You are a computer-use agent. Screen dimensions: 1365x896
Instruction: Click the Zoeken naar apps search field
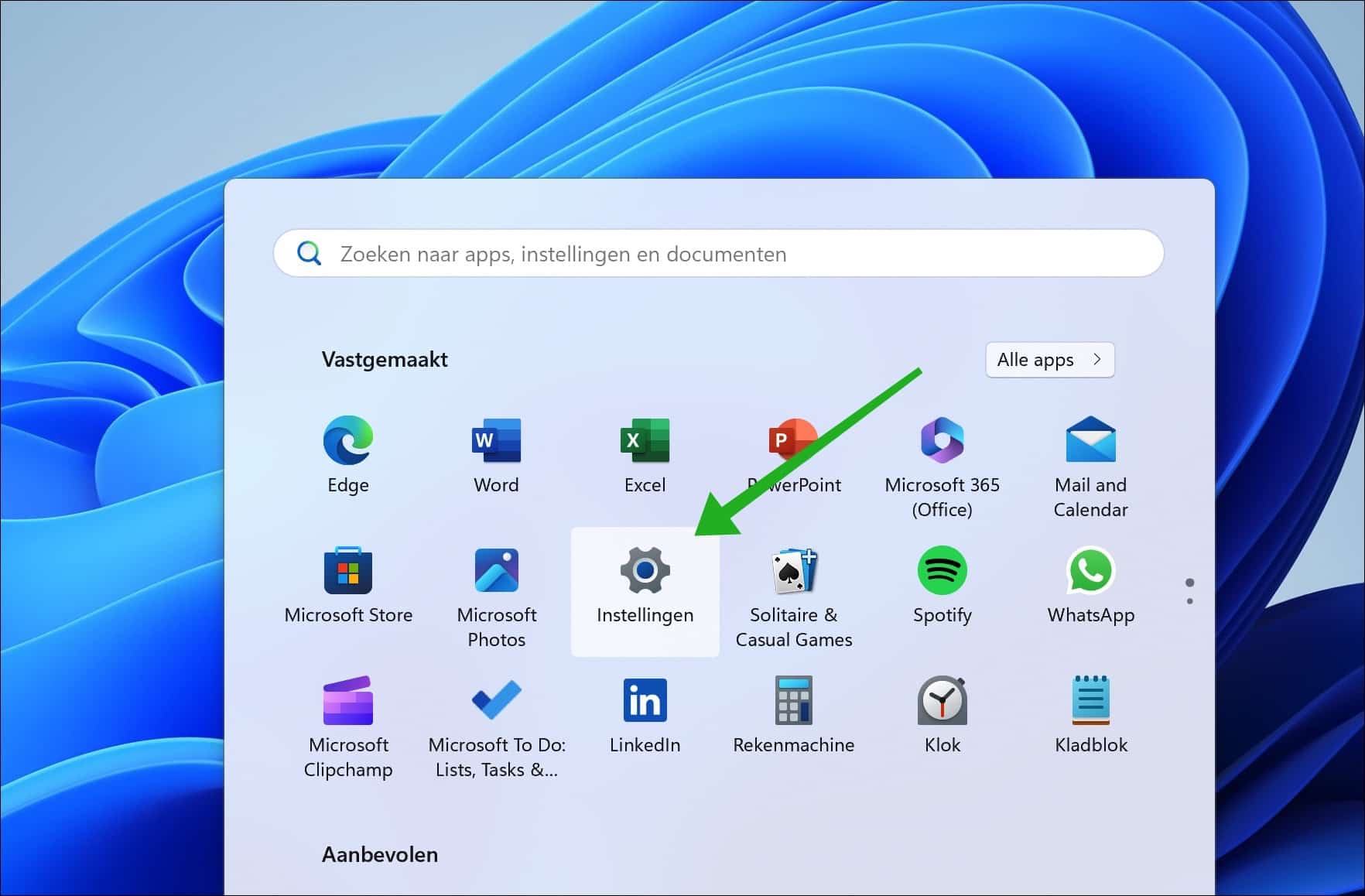point(719,254)
